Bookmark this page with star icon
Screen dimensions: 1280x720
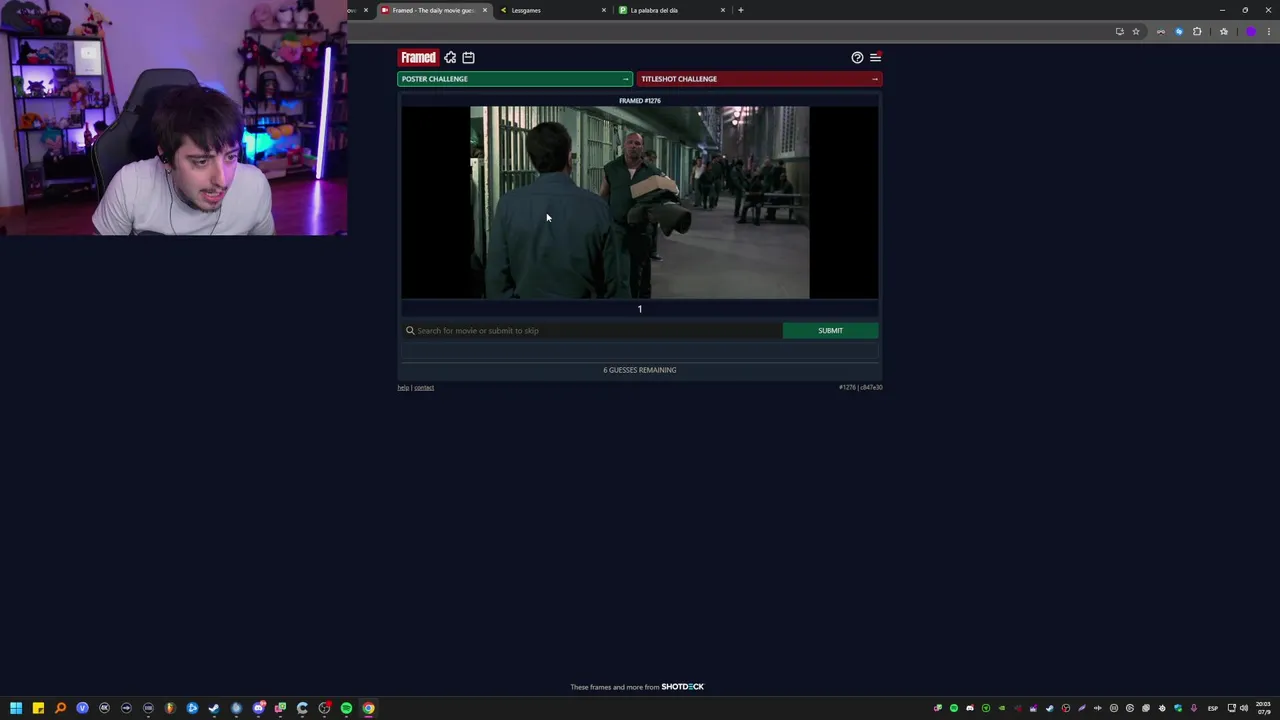pyautogui.click(x=1136, y=31)
